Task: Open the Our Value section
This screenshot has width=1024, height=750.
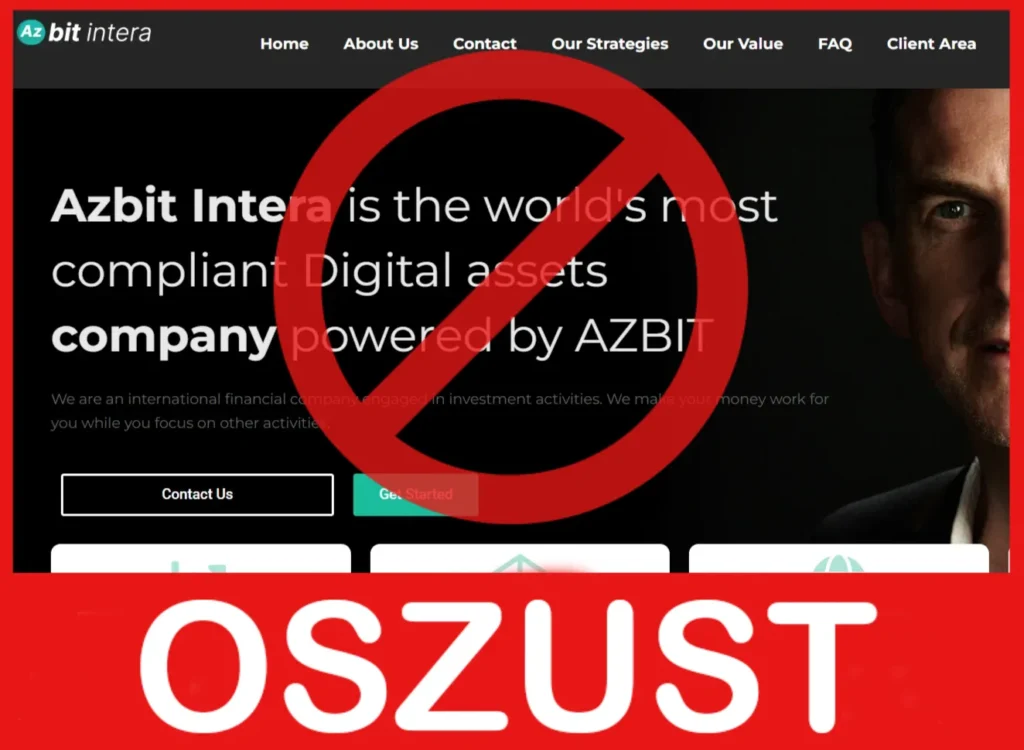Action: [x=743, y=44]
